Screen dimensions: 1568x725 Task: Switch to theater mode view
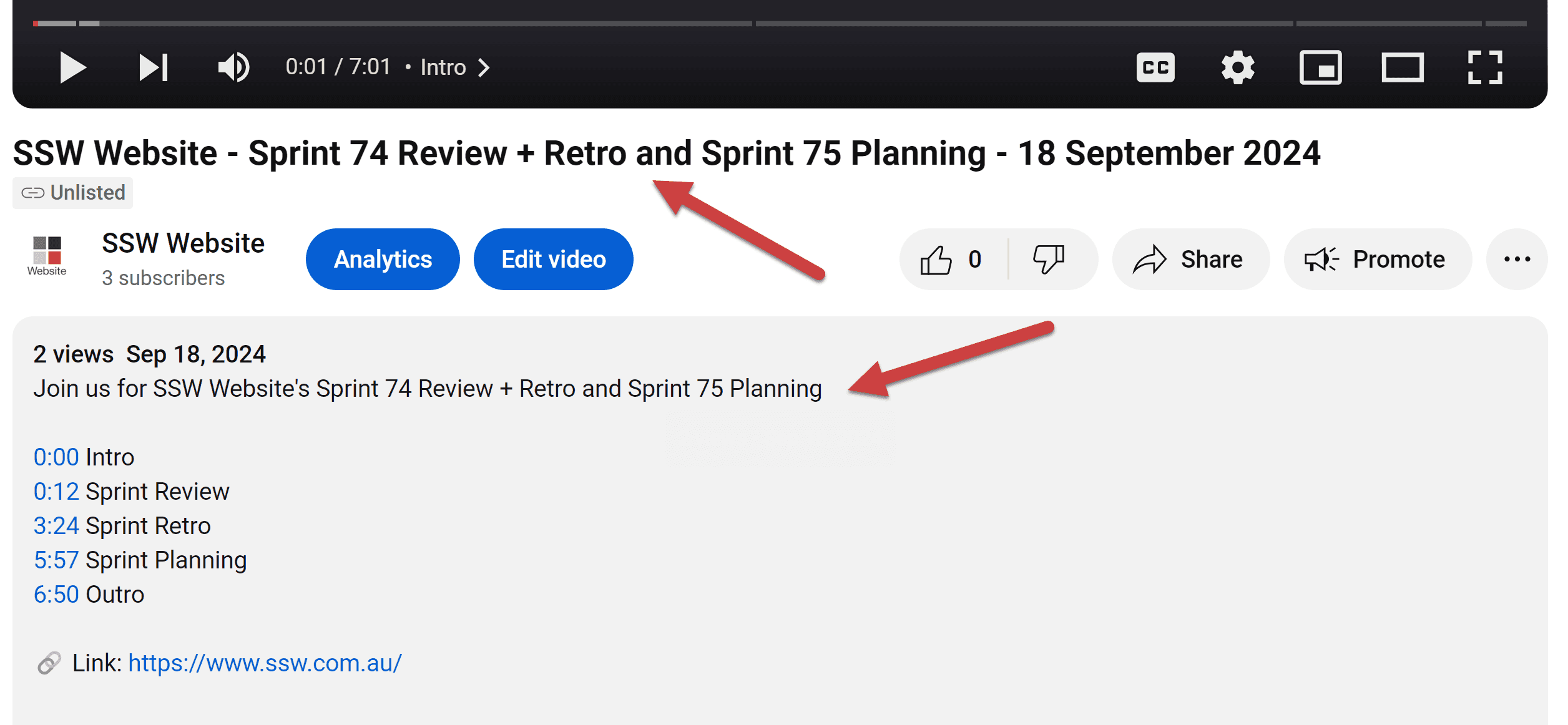point(1402,67)
